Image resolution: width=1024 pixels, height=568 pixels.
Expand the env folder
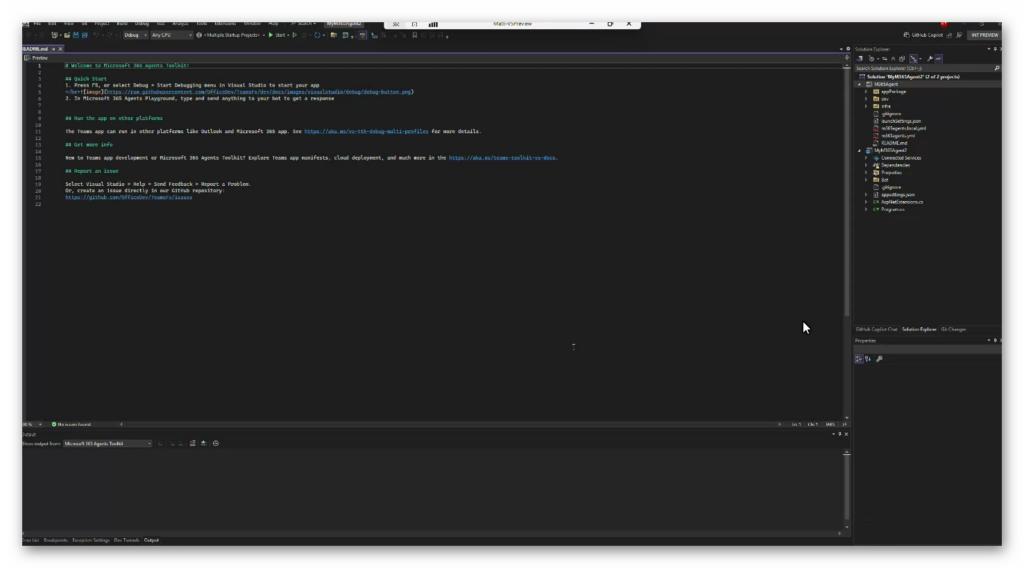point(867,99)
